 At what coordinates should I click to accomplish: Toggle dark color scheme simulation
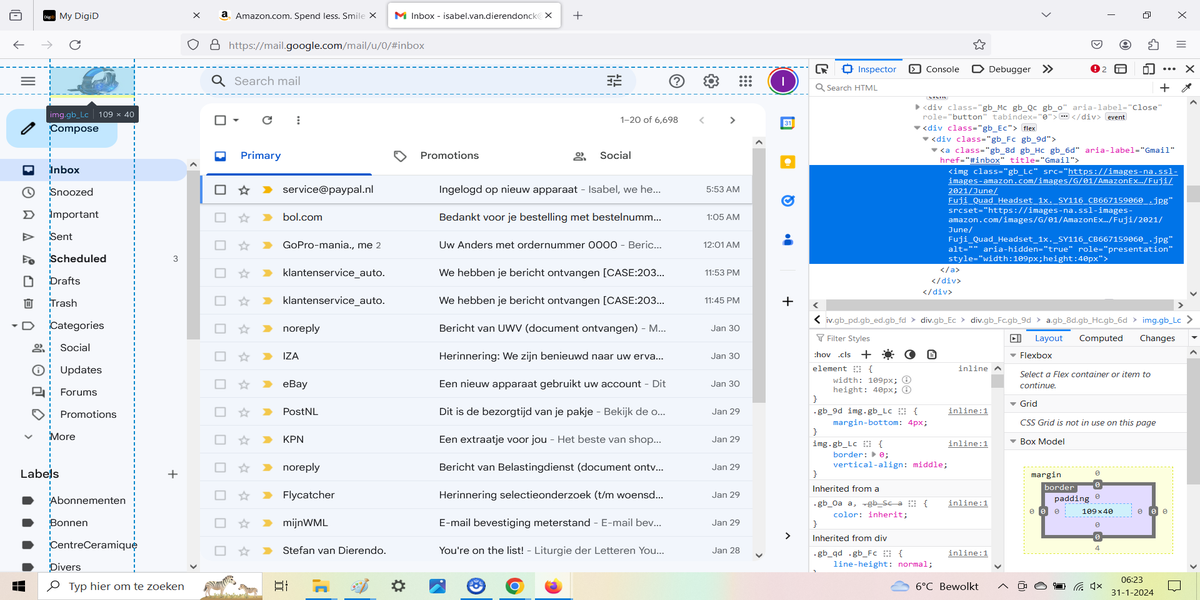pyautogui.click(x=910, y=355)
